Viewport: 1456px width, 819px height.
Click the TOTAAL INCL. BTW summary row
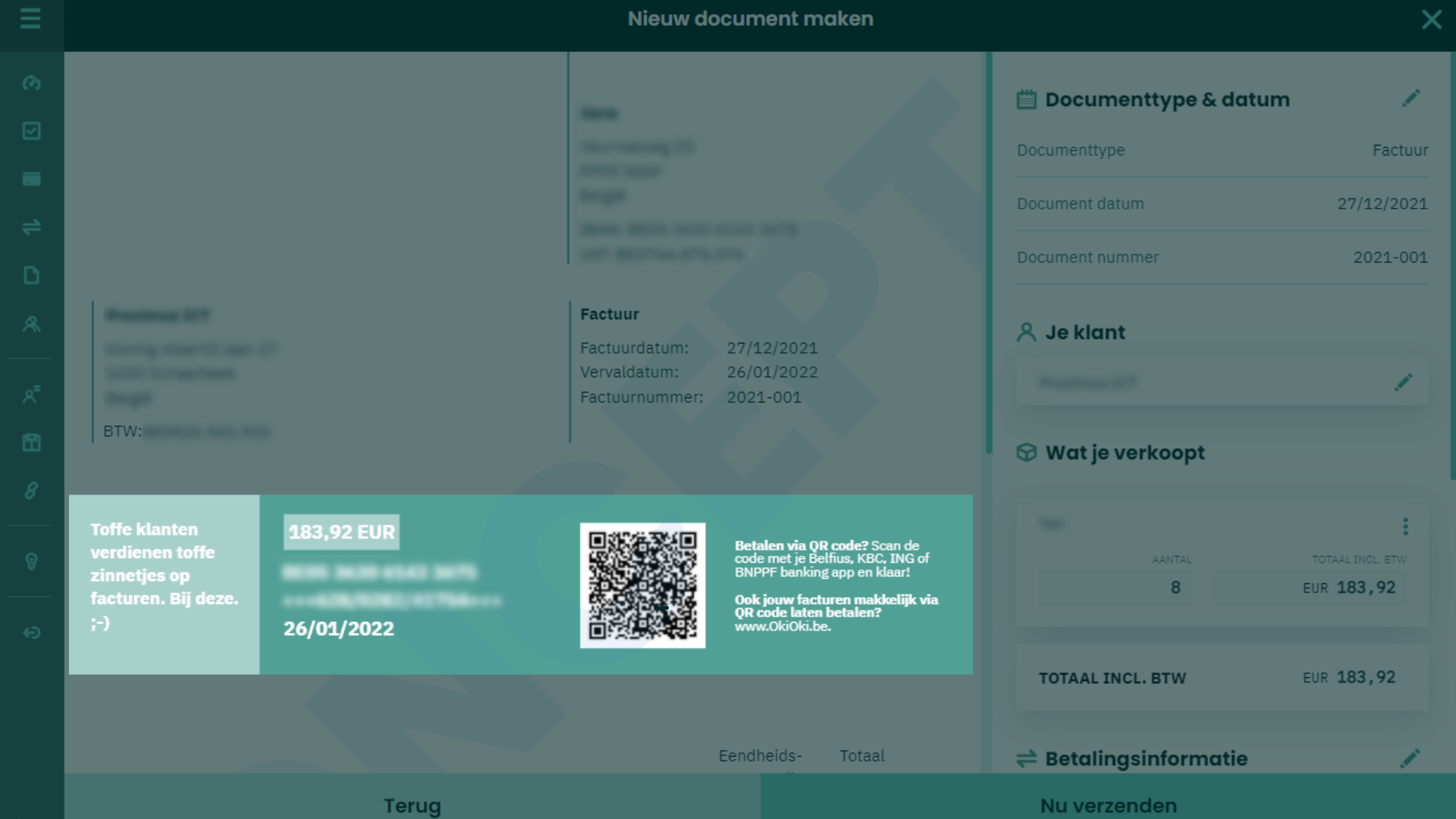pos(1222,678)
